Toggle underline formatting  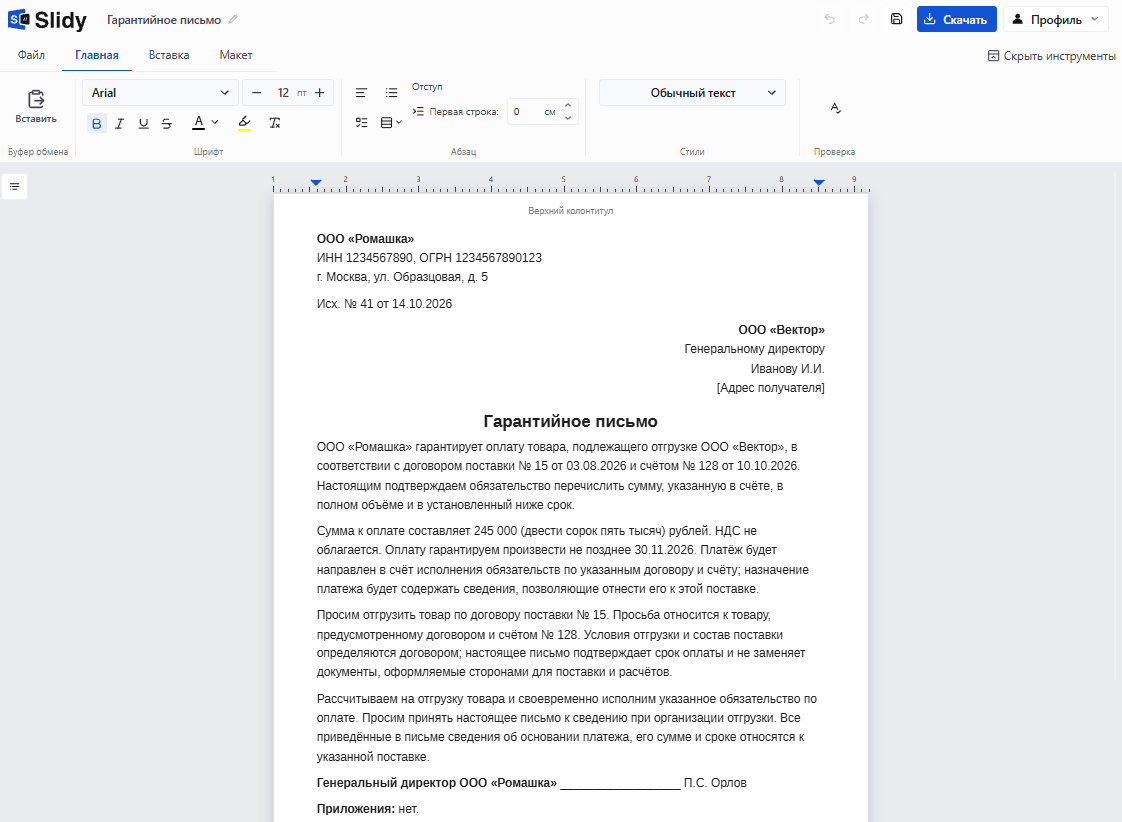[x=143, y=123]
